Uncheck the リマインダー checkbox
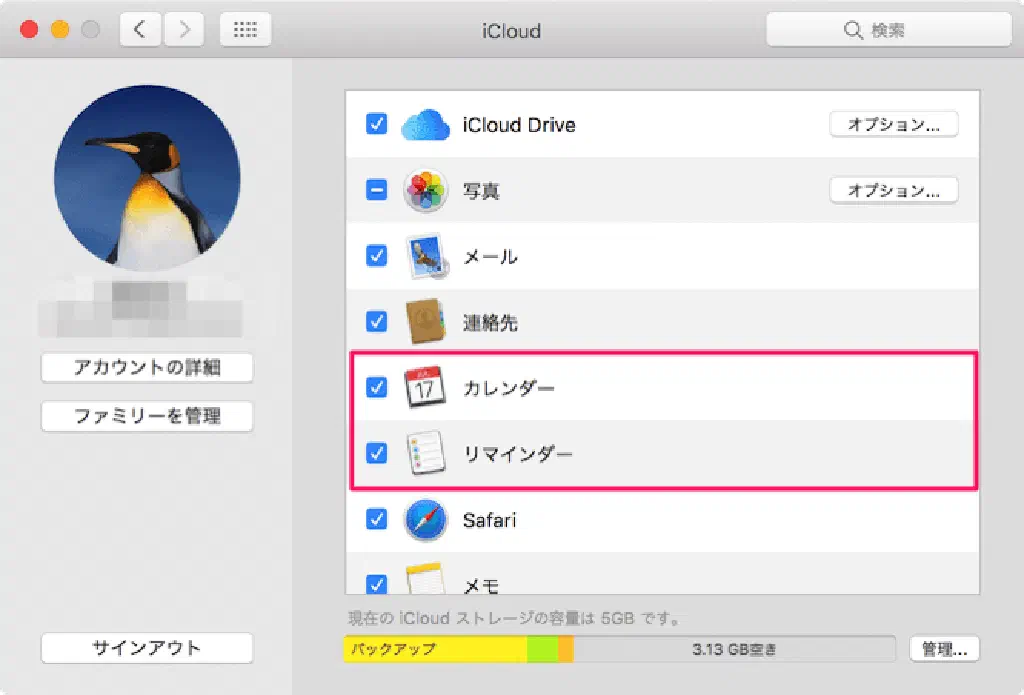 (x=377, y=454)
